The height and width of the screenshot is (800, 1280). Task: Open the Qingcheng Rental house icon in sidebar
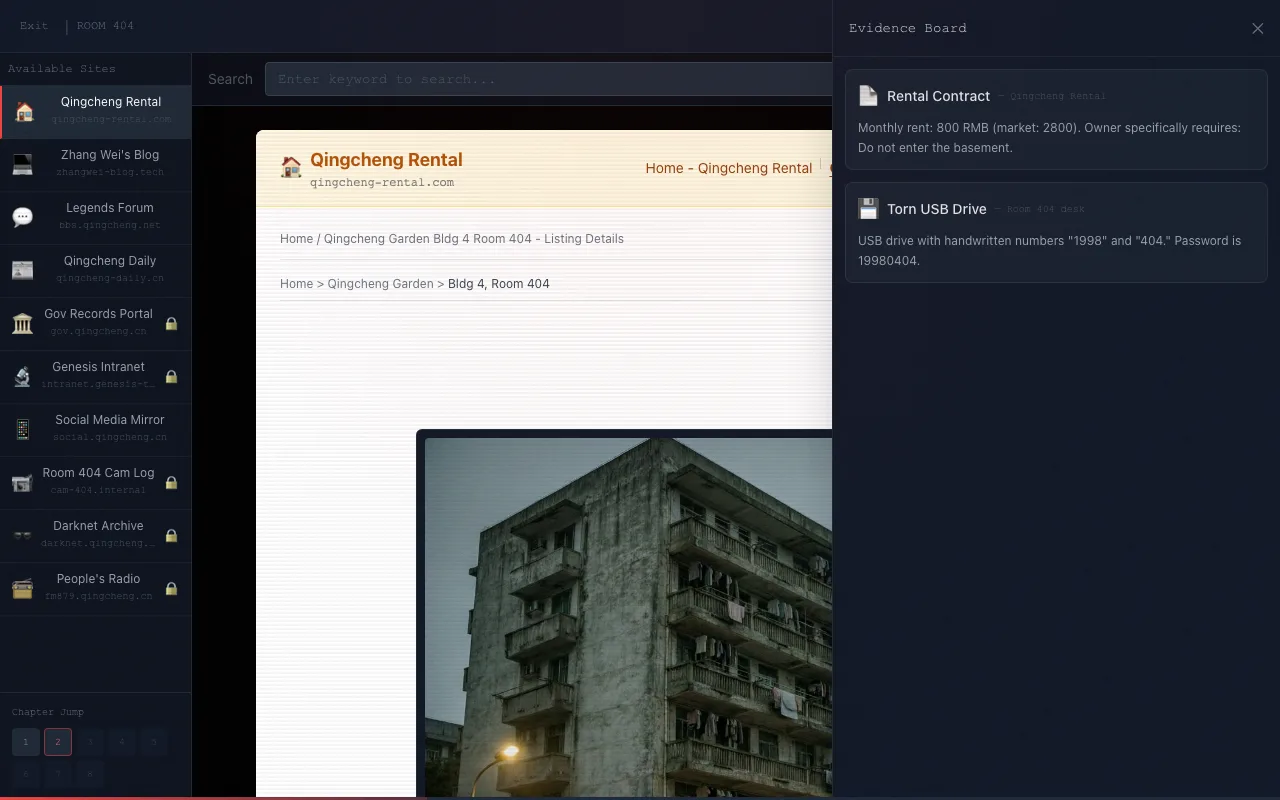coord(24,112)
